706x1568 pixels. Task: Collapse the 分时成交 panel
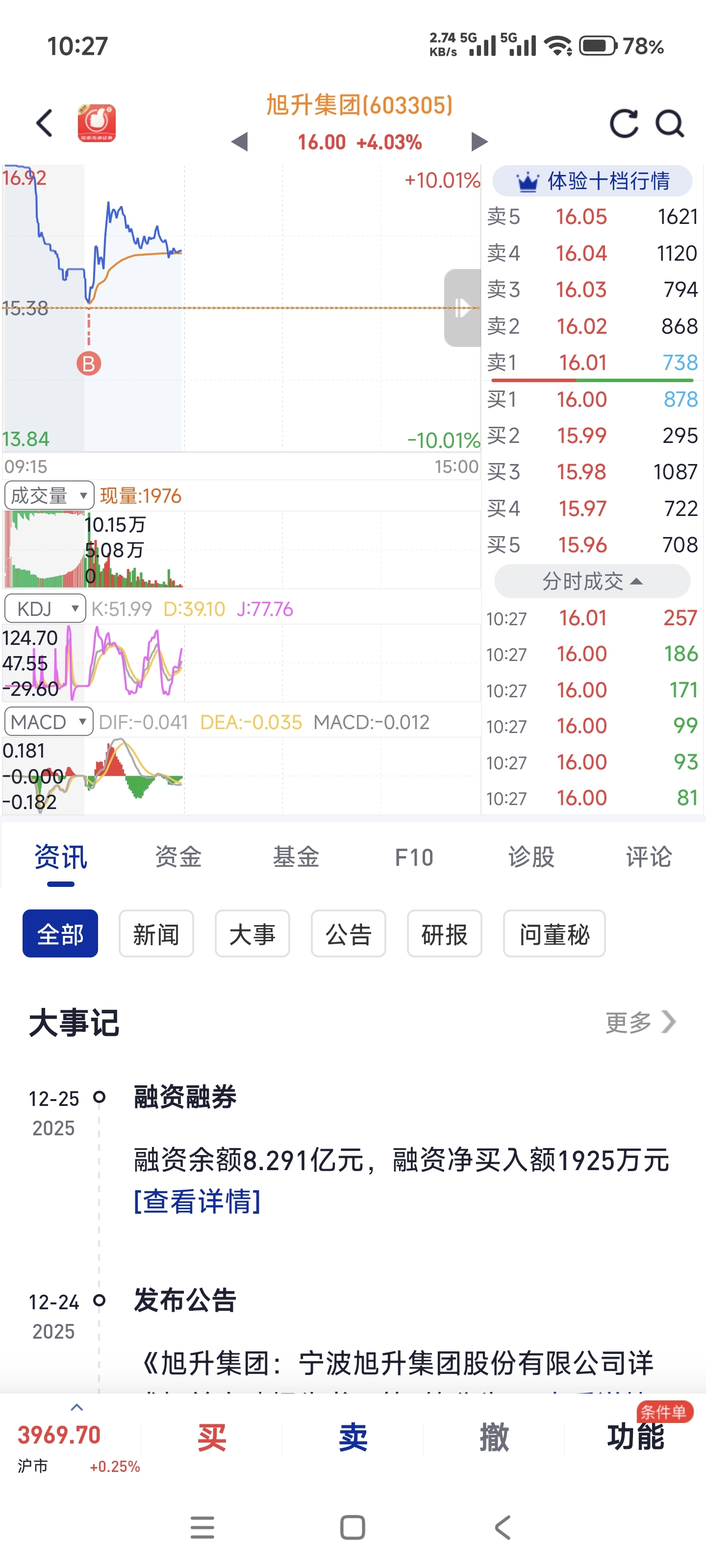click(592, 581)
